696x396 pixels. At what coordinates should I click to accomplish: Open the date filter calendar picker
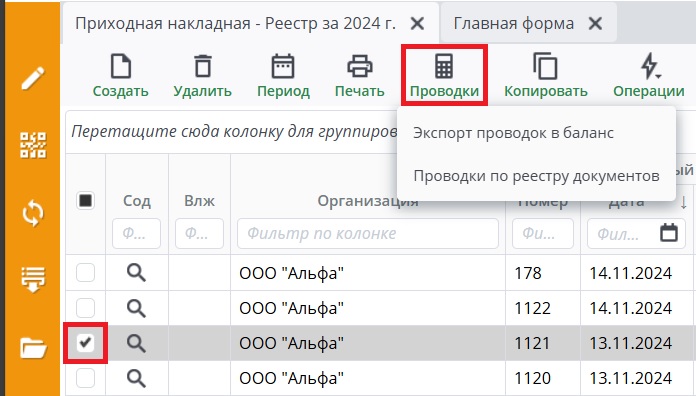click(669, 233)
